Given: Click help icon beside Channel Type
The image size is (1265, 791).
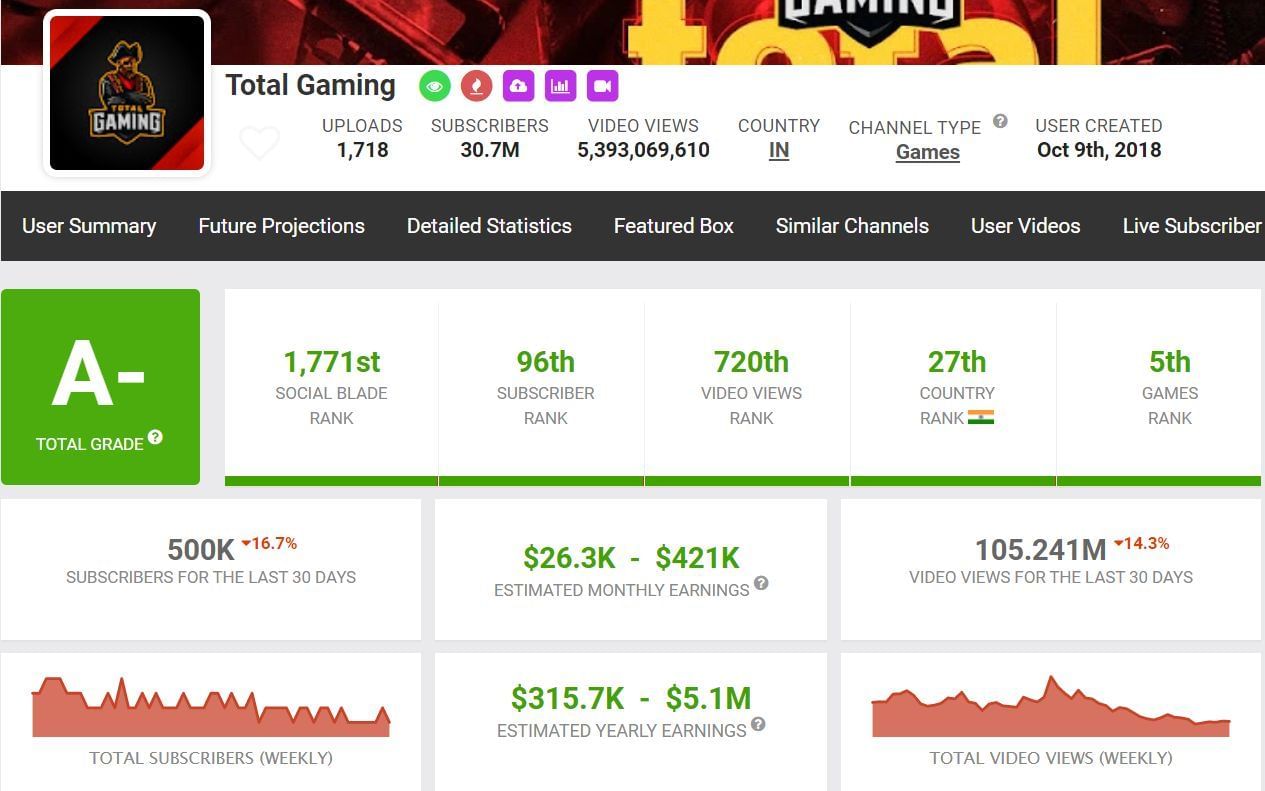Looking at the screenshot, I should click(x=1000, y=122).
